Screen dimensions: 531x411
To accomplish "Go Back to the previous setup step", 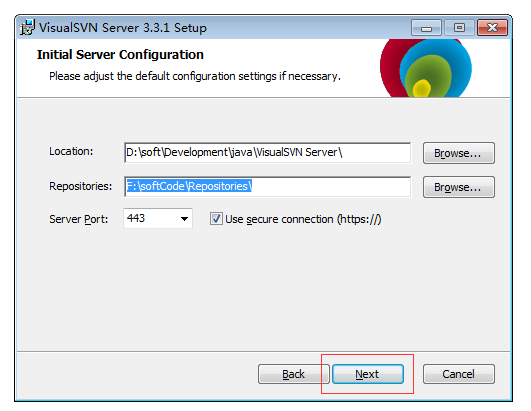I will coord(293,374).
